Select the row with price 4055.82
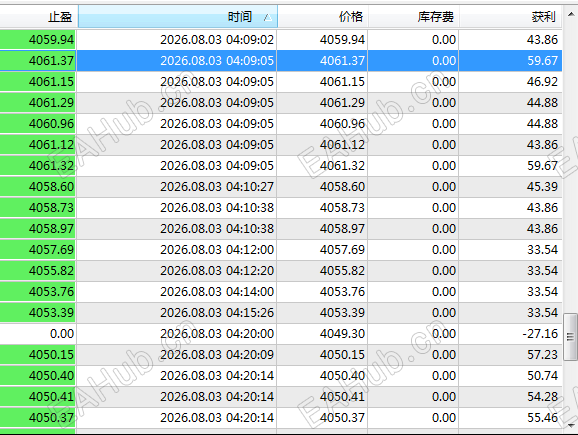This screenshot has height=435, width=578. coord(281,271)
